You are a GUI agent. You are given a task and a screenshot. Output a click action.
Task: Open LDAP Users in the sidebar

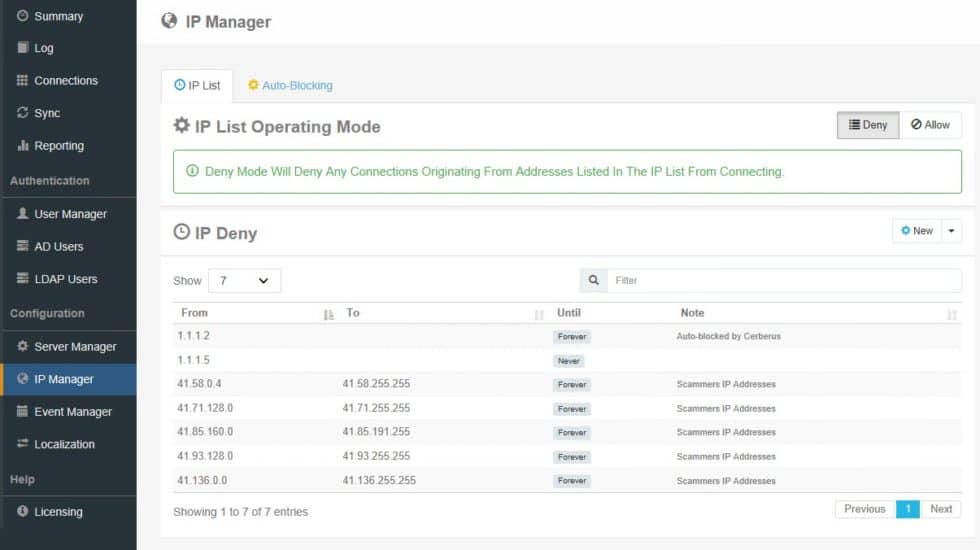click(x=66, y=279)
